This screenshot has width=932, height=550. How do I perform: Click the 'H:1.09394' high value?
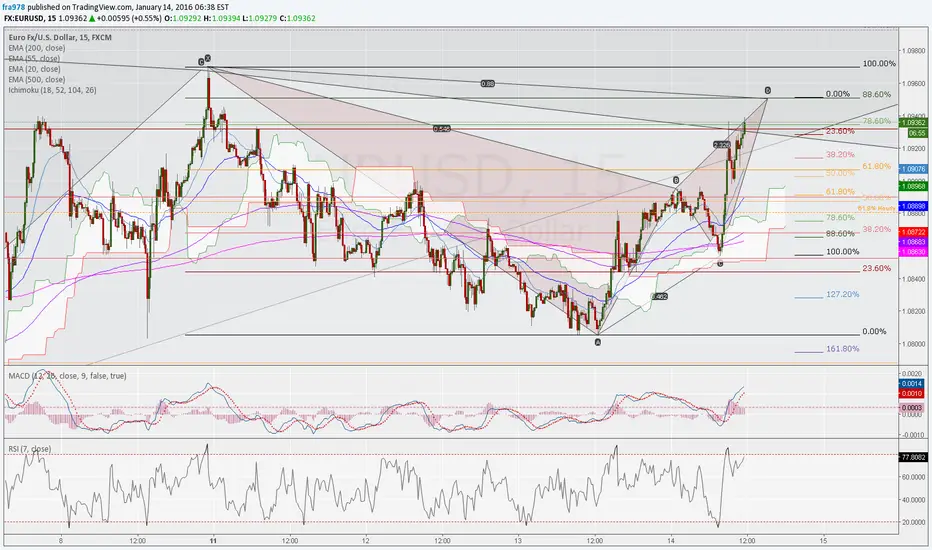pos(222,18)
